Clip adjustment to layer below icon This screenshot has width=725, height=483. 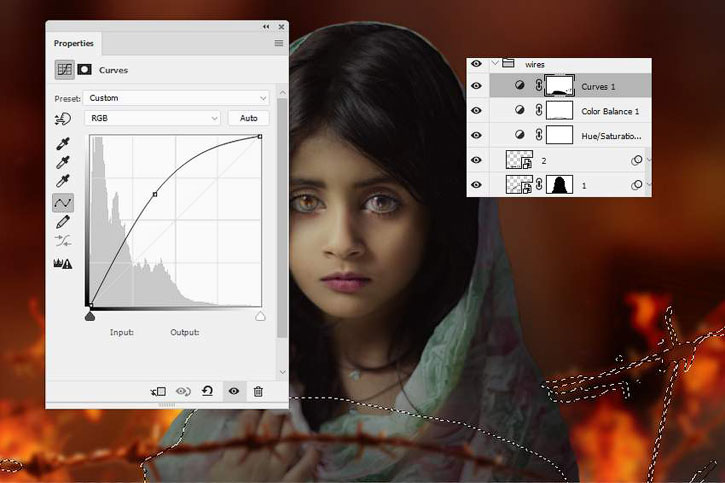[158, 391]
